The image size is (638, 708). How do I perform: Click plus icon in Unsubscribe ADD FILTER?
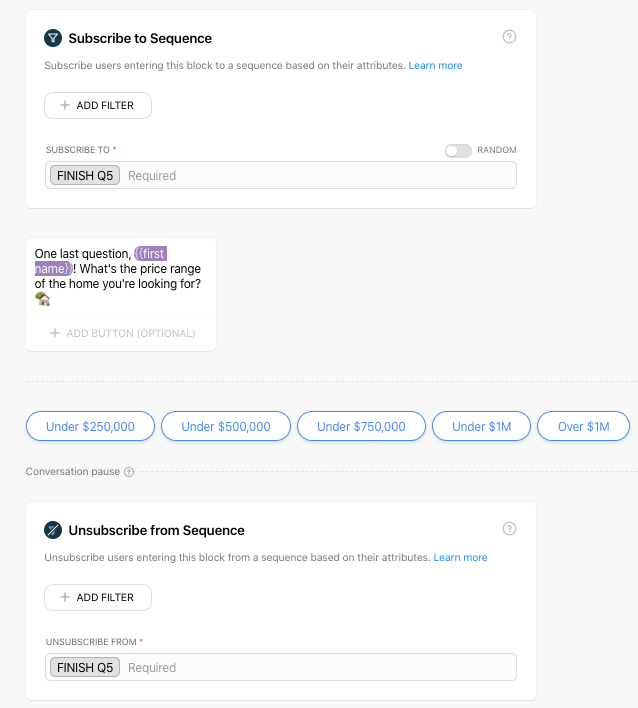(65, 597)
